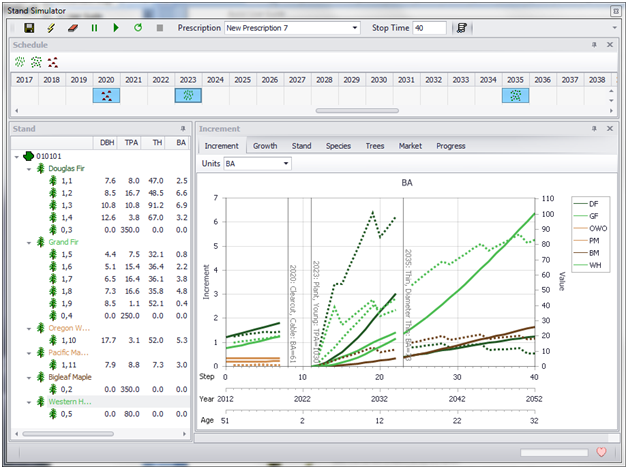Select the 2020 clearcut event in schedule

pyautogui.click(x=106, y=96)
